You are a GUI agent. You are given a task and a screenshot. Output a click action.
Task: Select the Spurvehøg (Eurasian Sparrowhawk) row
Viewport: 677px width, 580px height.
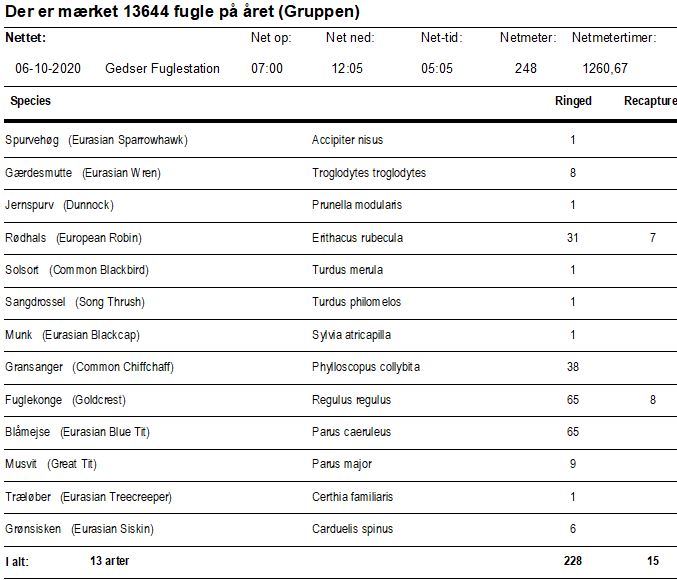[340, 140]
